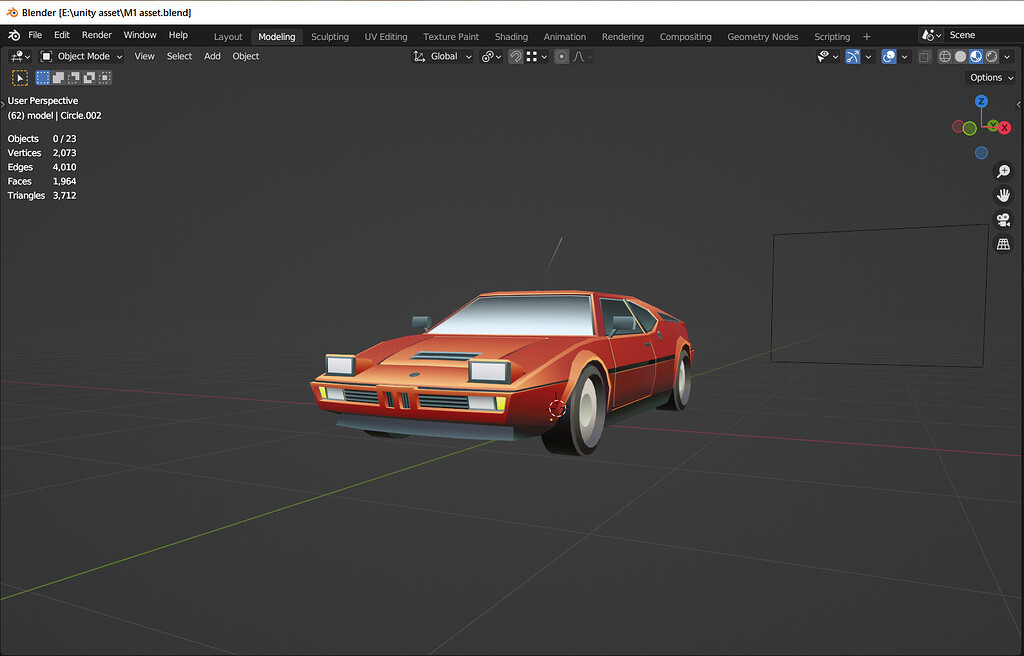The width and height of the screenshot is (1024, 656).
Task: Enable snapping with the magnet icon
Action: (x=516, y=57)
